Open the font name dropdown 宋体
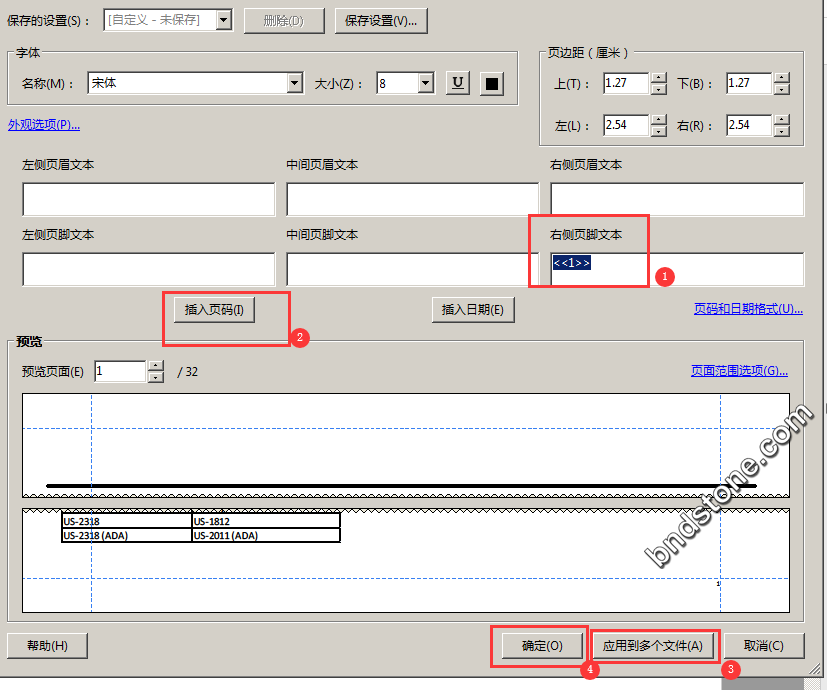 (294, 83)
